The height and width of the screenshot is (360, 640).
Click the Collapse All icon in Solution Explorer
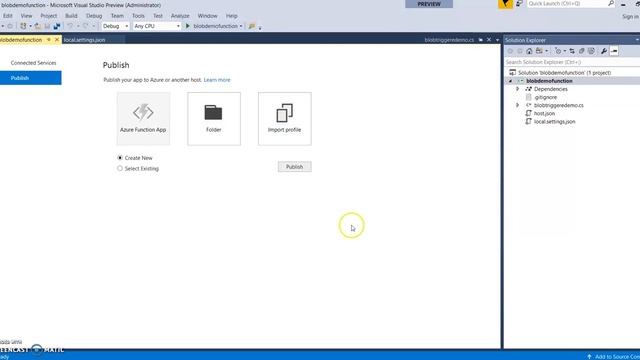(x=582, y=51)
